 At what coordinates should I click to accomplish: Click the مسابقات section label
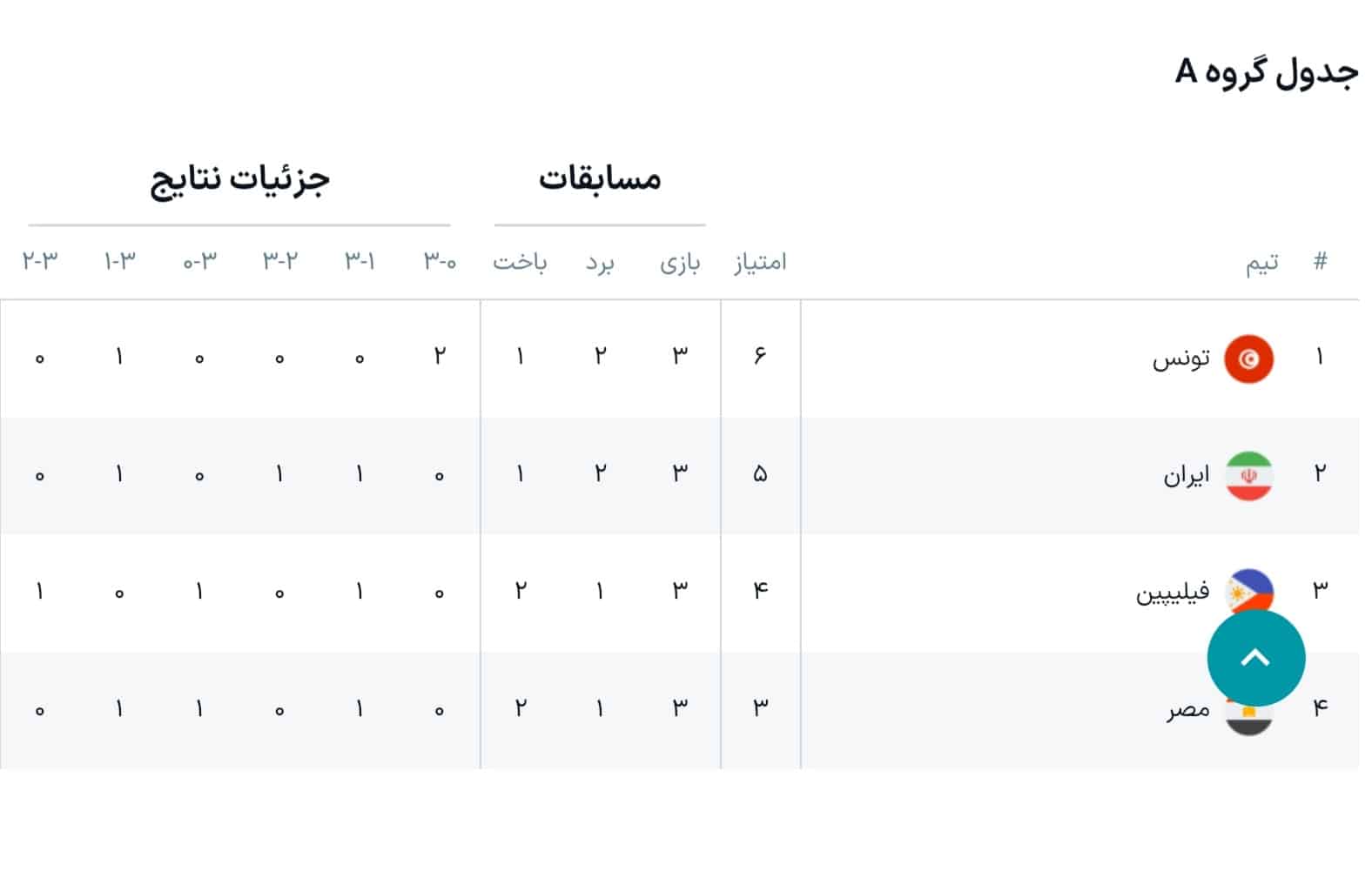(601, 179)
